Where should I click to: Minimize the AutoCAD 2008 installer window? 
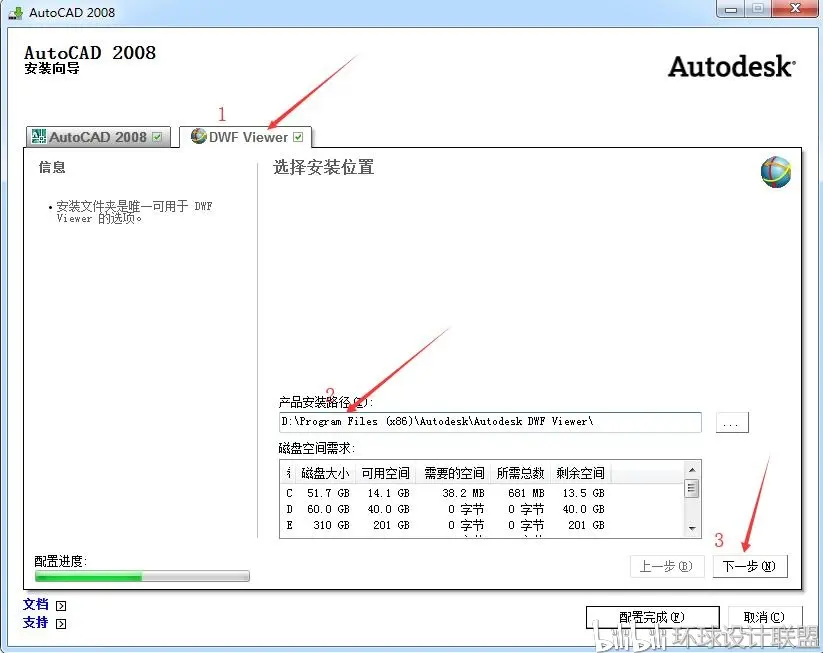[x=731, y=9]
